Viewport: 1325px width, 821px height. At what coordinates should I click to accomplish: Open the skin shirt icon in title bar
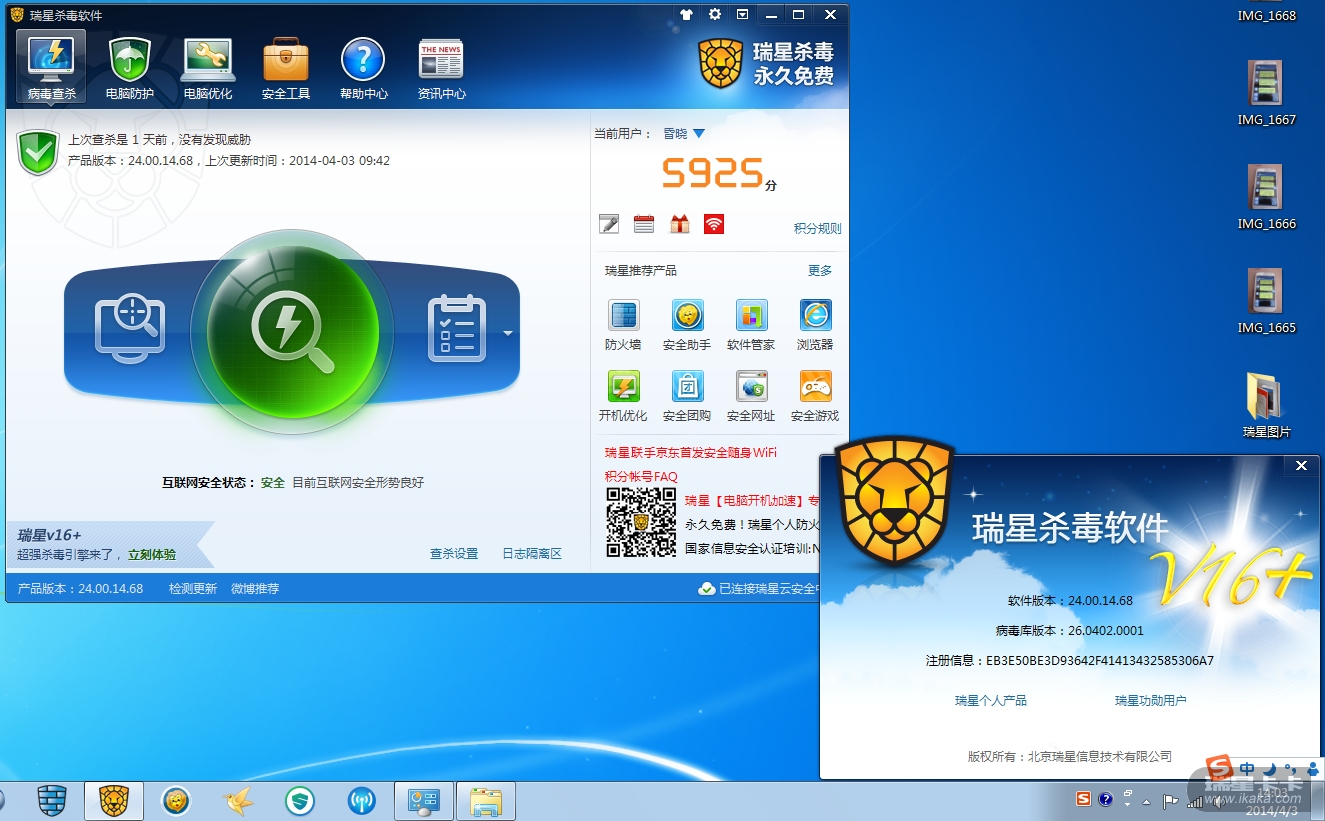(x=686, y=15)
